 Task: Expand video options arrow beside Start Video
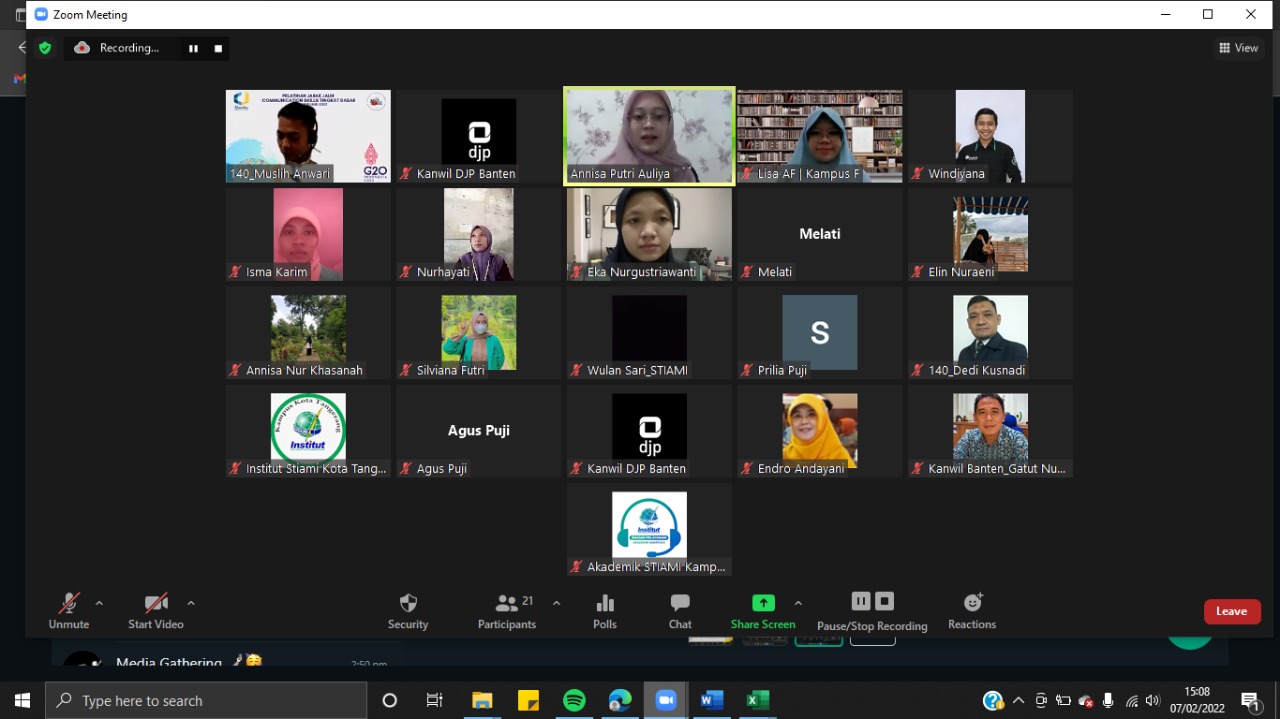point(191,603)
